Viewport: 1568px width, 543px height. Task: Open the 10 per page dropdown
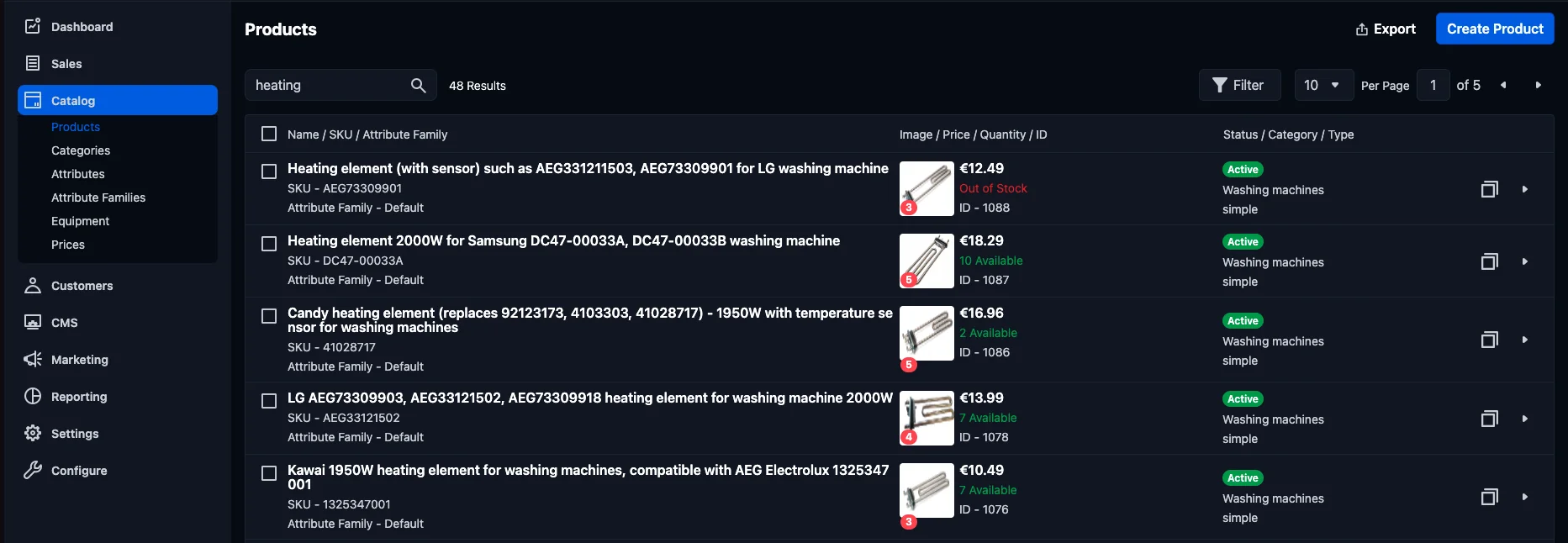click(x=1323, y=85)
